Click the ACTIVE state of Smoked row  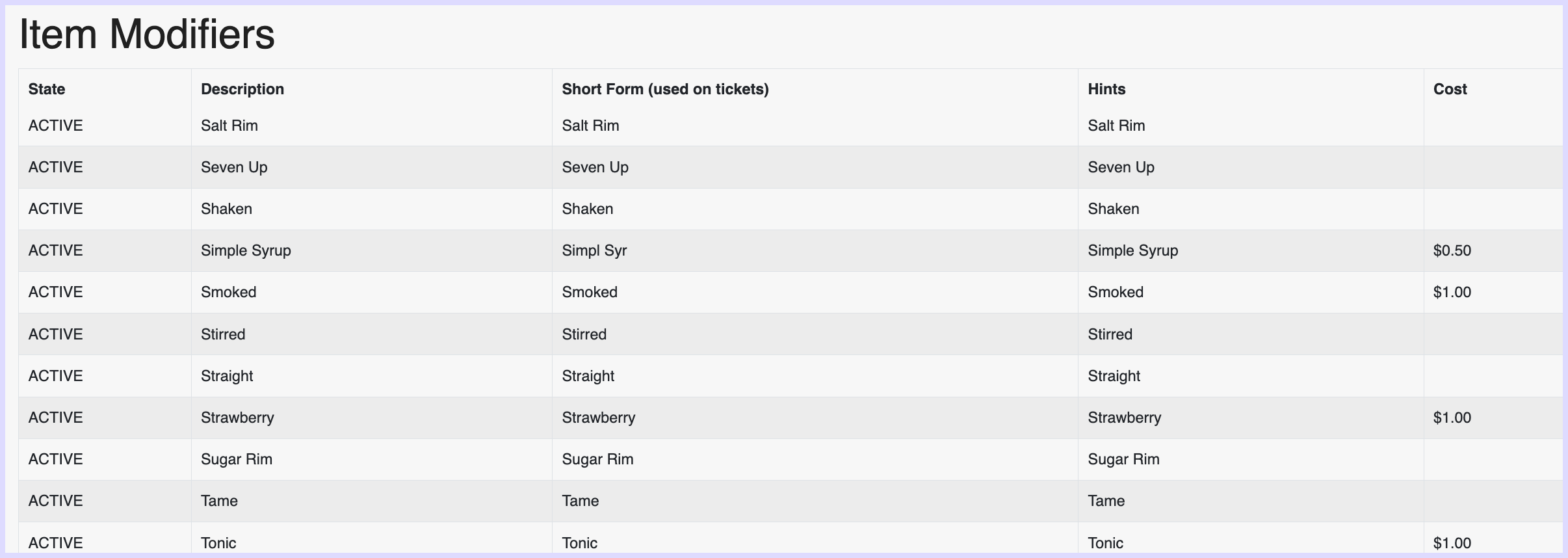(55, 292)
